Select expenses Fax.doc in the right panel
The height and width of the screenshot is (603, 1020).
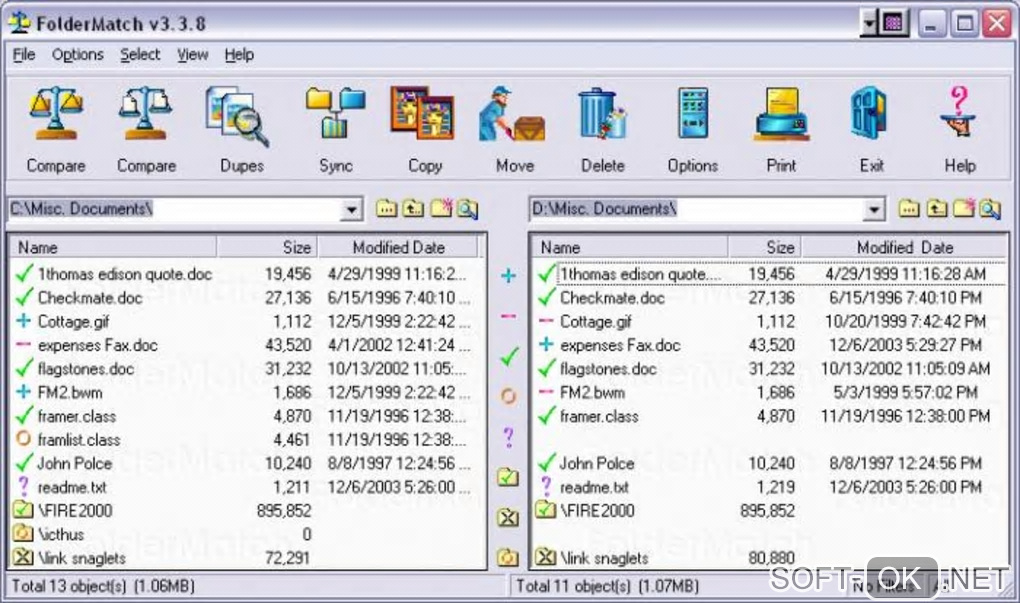[x=620, y=345]
